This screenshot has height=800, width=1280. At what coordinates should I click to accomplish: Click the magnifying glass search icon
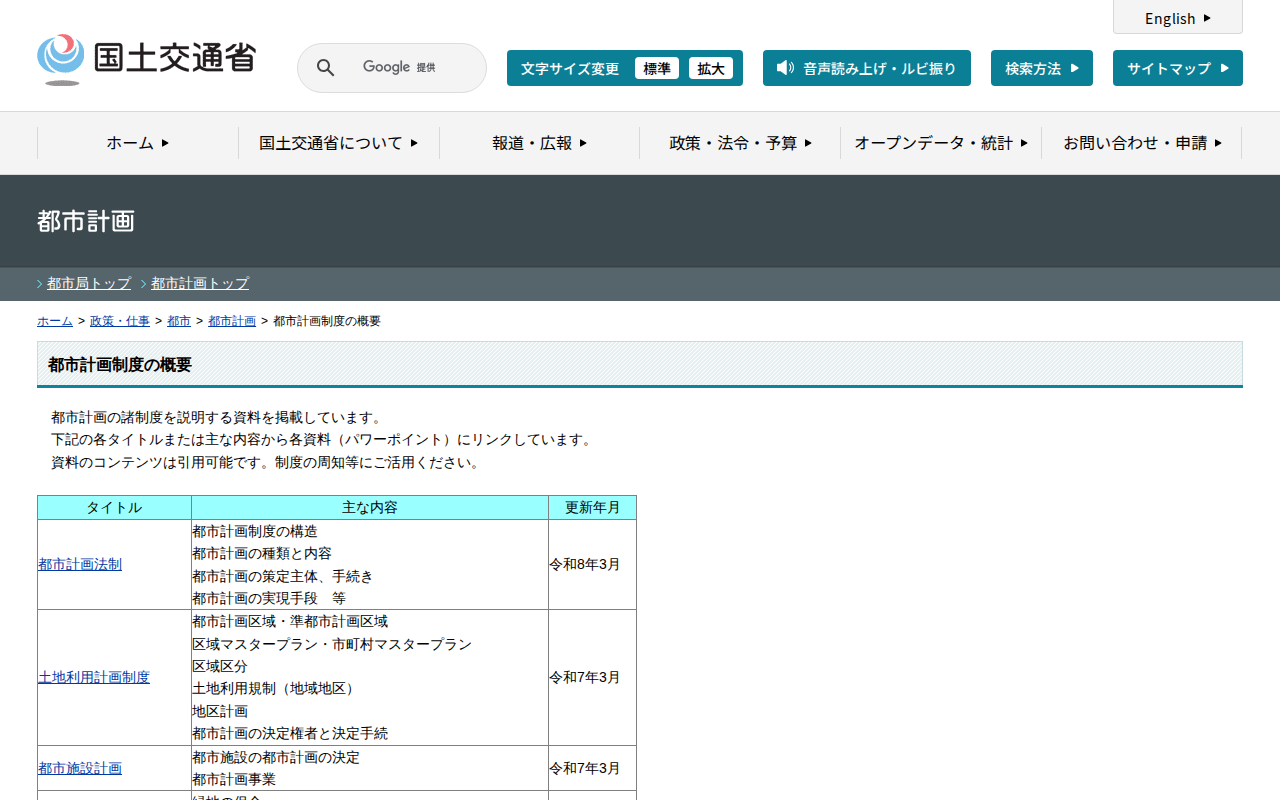pos(325,68)
